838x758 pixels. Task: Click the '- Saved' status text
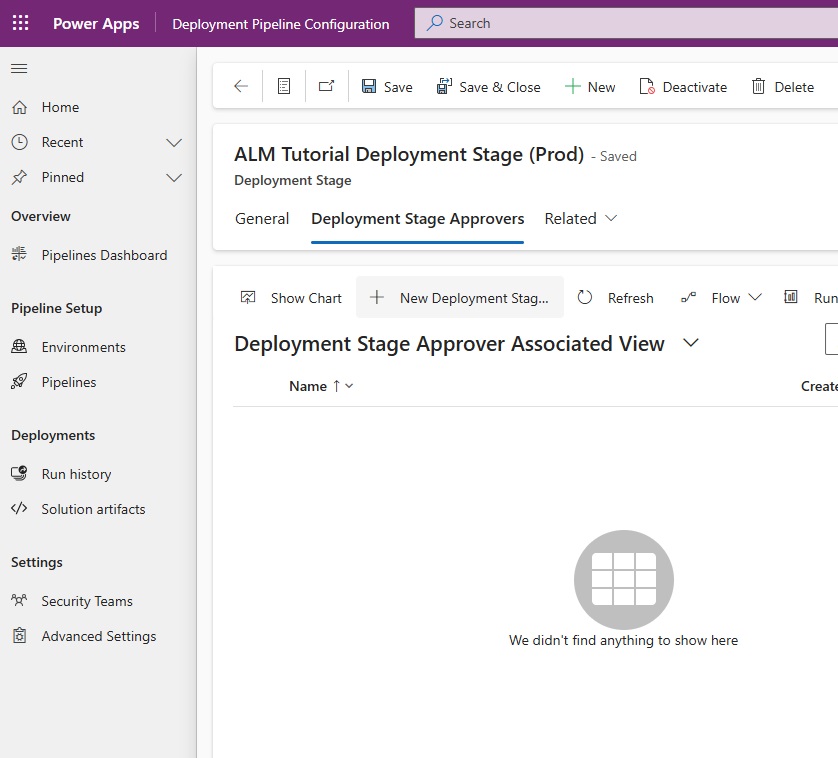pyautogui.click(x=614, y=156)
